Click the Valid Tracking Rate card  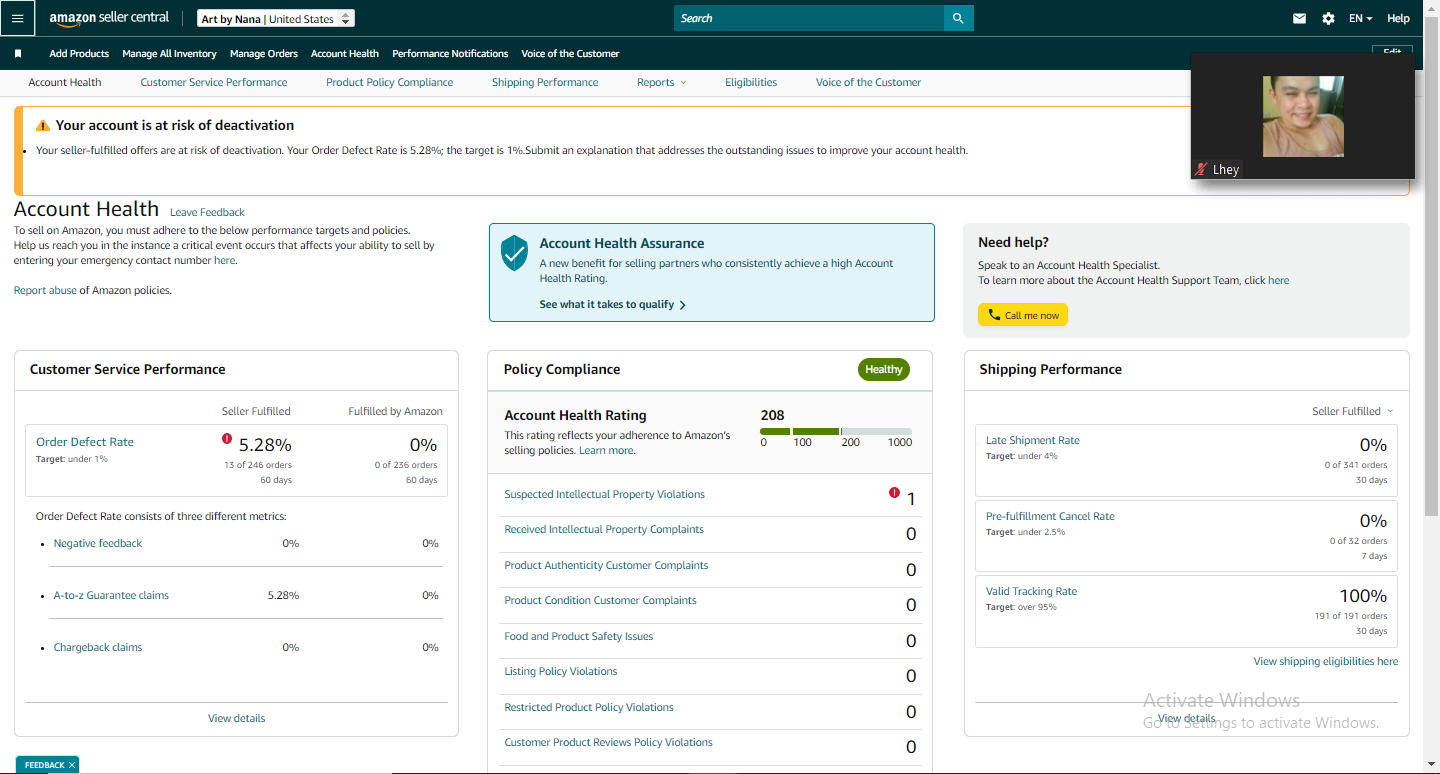click(x=1186, y=611)
